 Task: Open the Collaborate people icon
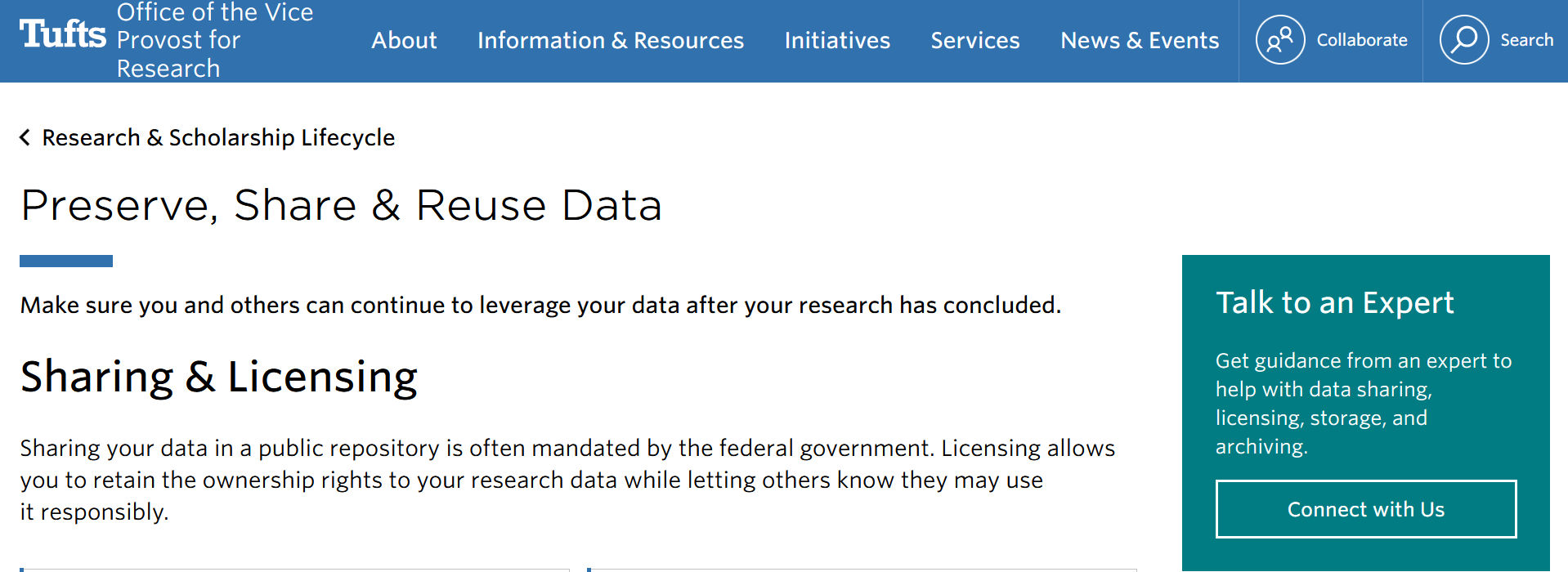[1279, 40]
